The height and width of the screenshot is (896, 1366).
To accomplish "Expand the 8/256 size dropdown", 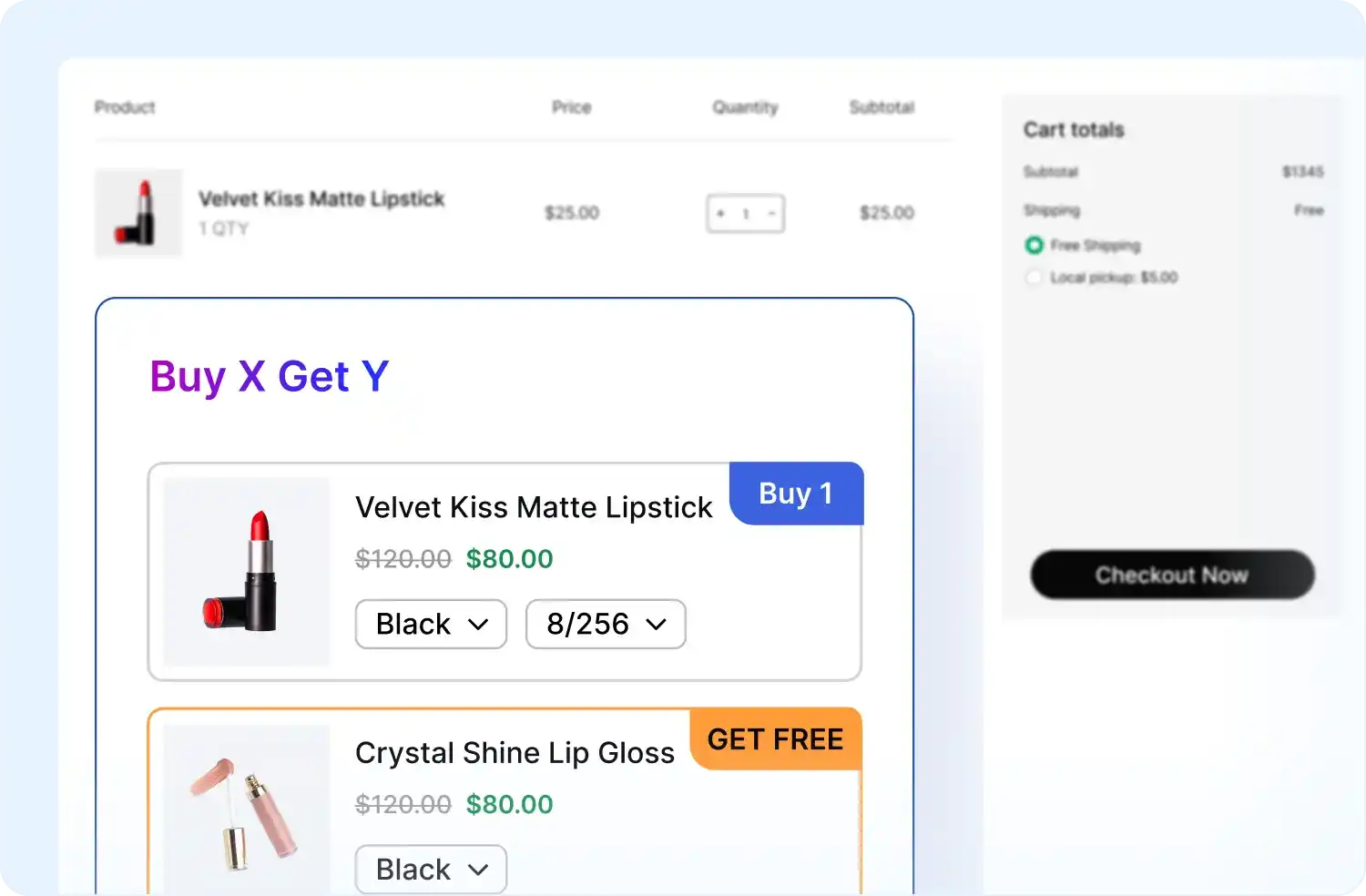I will coord(605,624).
